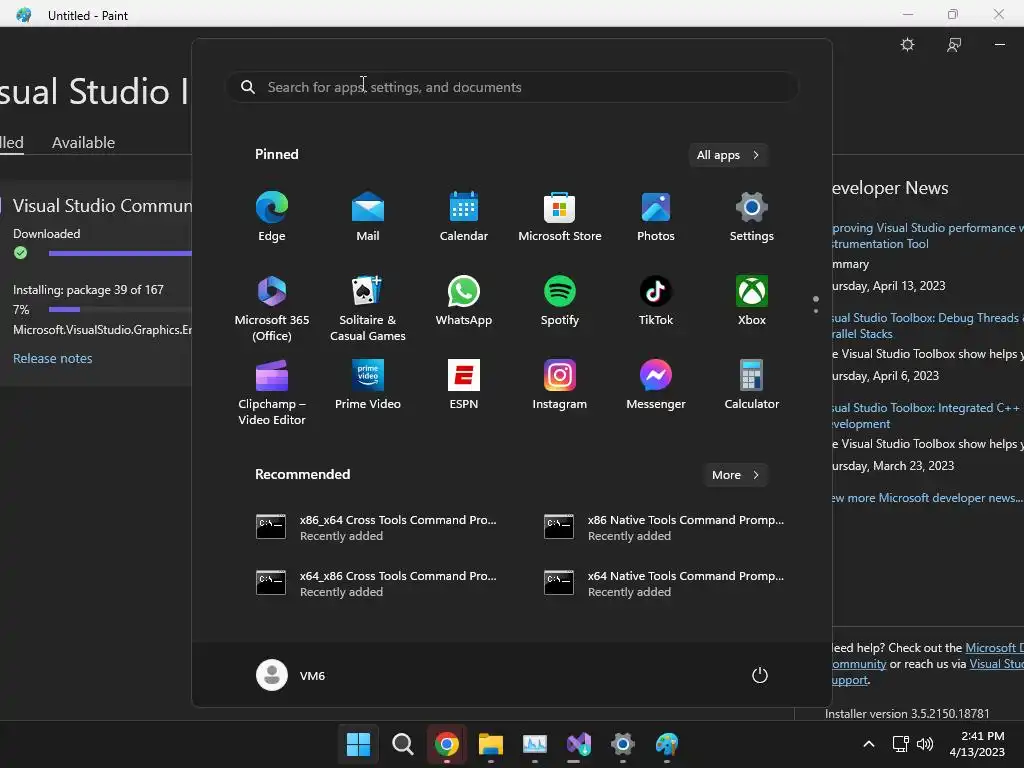Open Release notes link in Visual Studio Installer
This screenshot has height=768, width=1024.
pos(52,359)
